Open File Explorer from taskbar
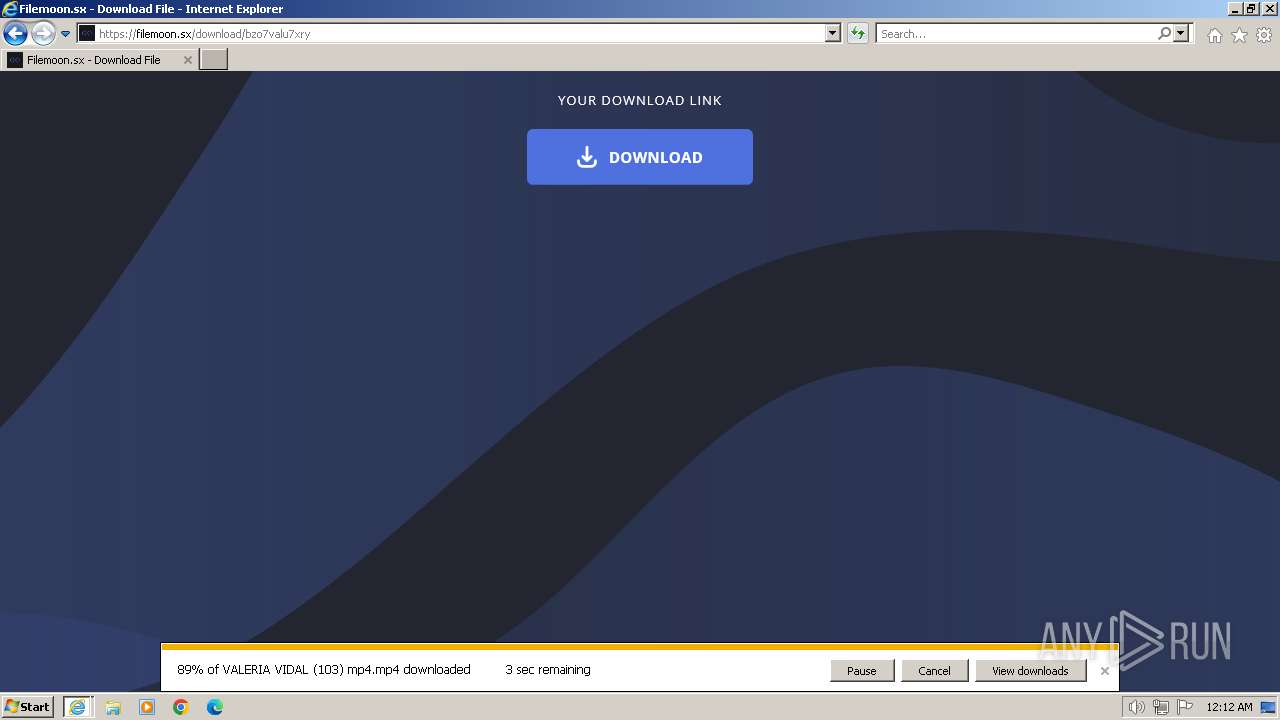Image resolution: width=1280 pixels, height=720 pixels. coord(113,707)
